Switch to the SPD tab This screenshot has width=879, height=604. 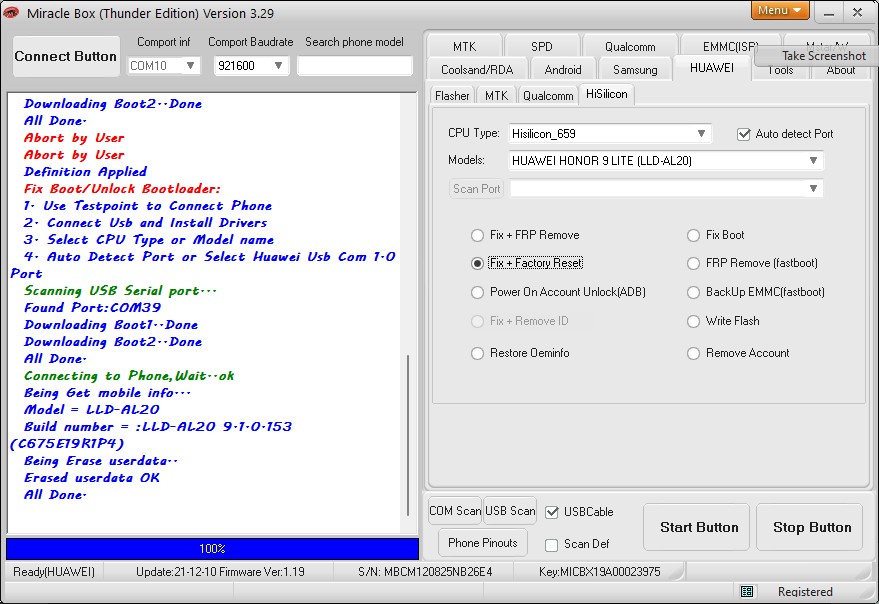pos(542,47)
